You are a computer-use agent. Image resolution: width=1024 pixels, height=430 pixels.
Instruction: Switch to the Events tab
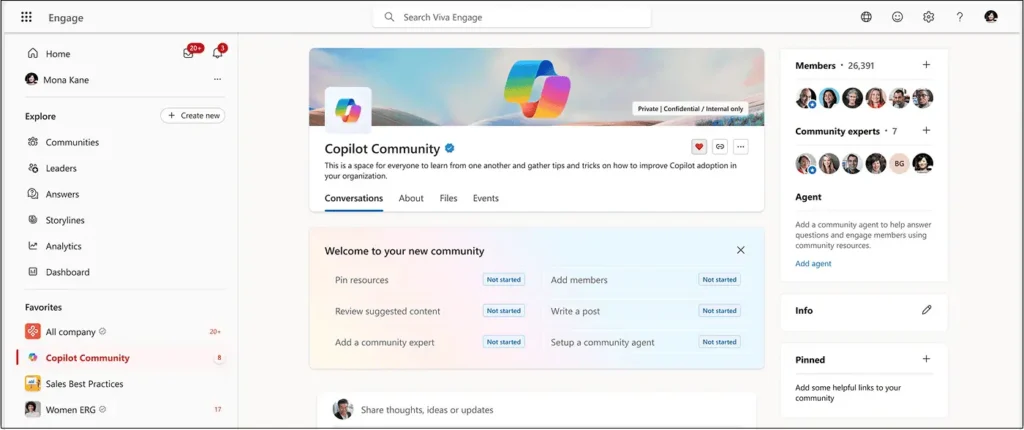[x=485, y=198]
